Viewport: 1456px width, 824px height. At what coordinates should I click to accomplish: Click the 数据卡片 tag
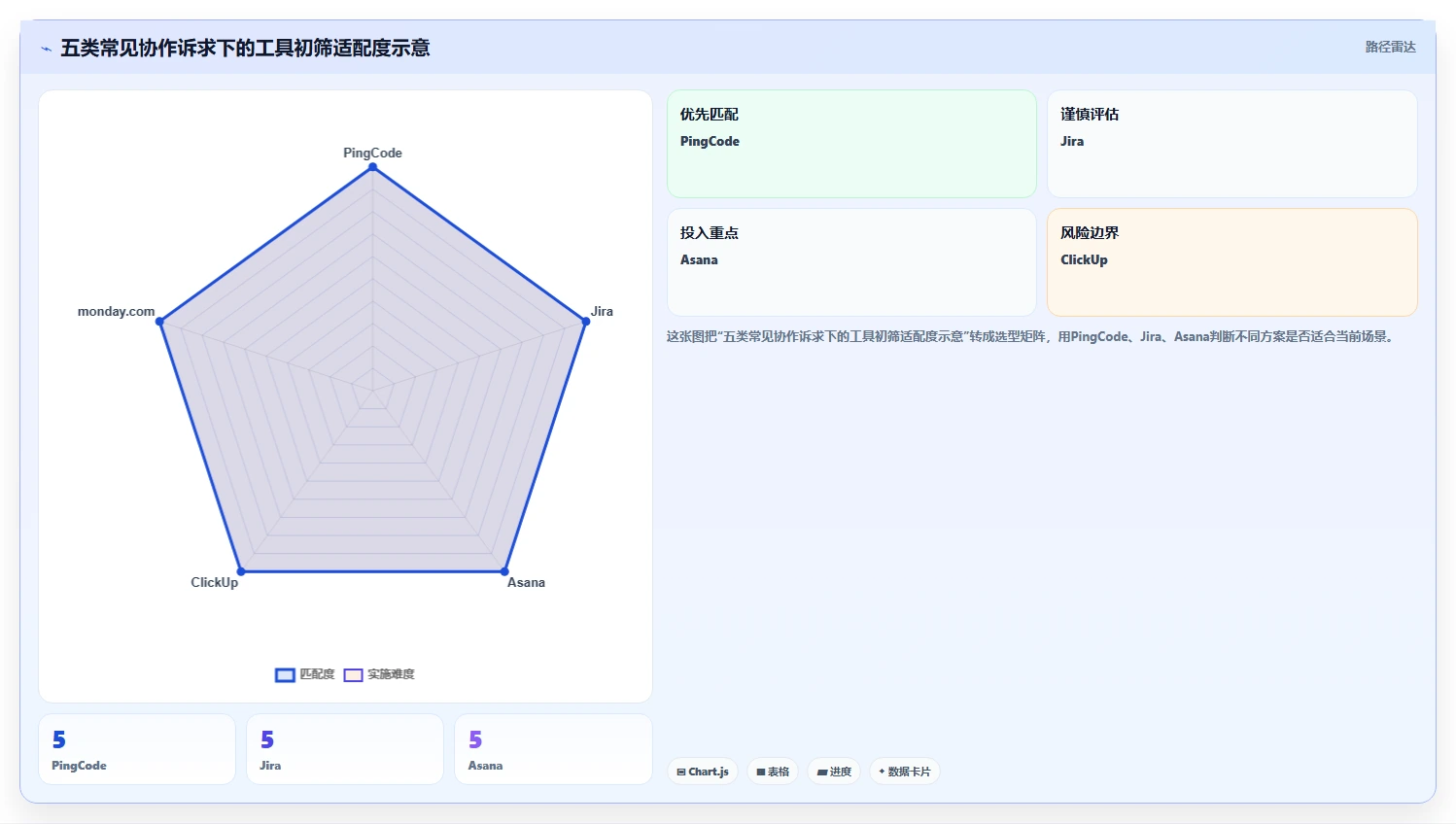pos(905,772)
